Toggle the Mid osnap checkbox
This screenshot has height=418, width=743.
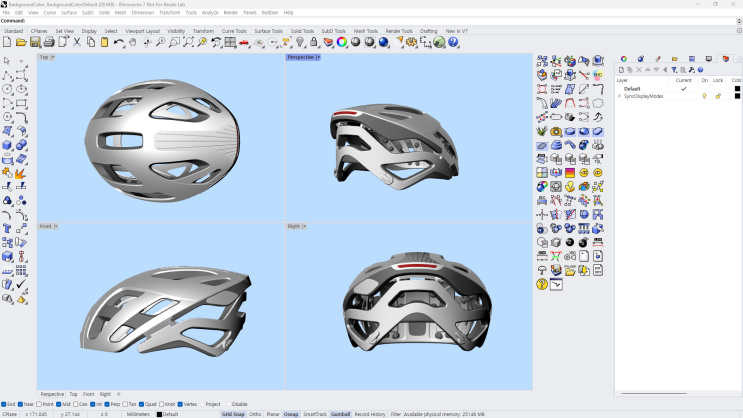[58, 404]
